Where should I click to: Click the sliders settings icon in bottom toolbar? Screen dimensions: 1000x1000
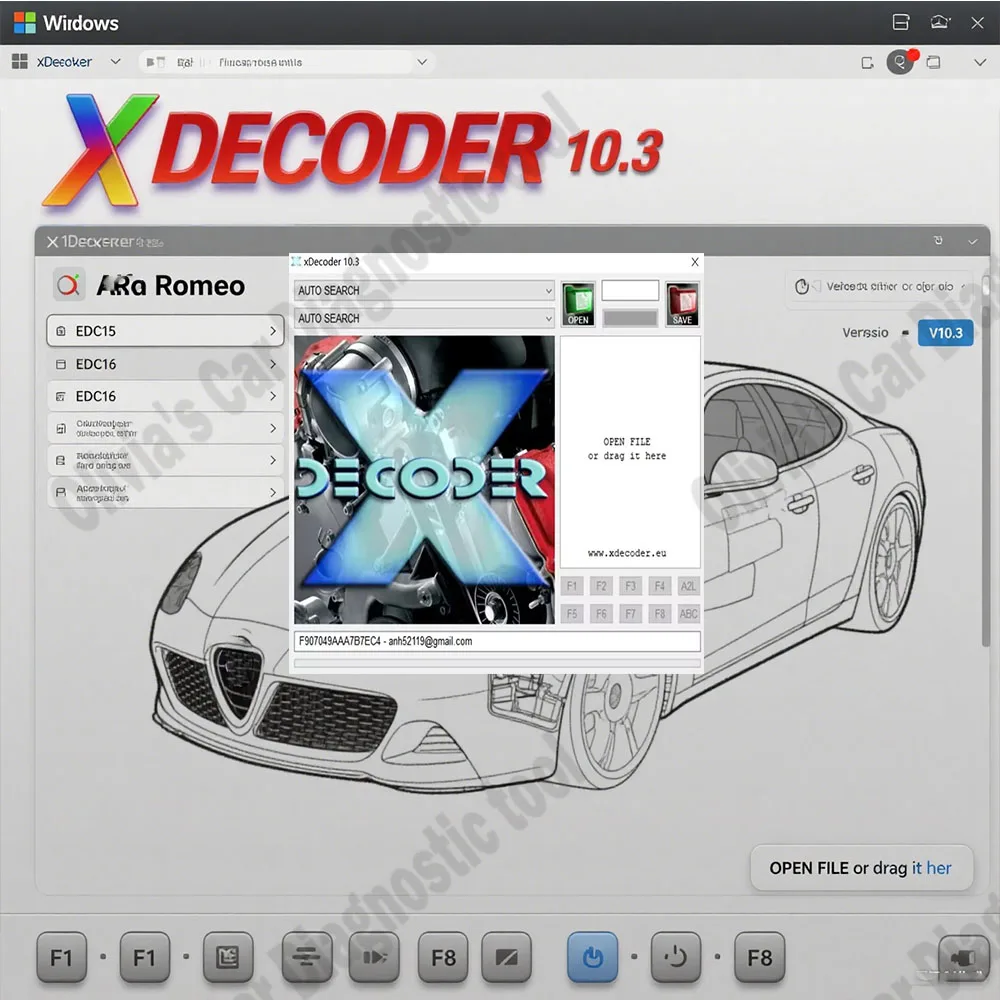tap(306, 957)
